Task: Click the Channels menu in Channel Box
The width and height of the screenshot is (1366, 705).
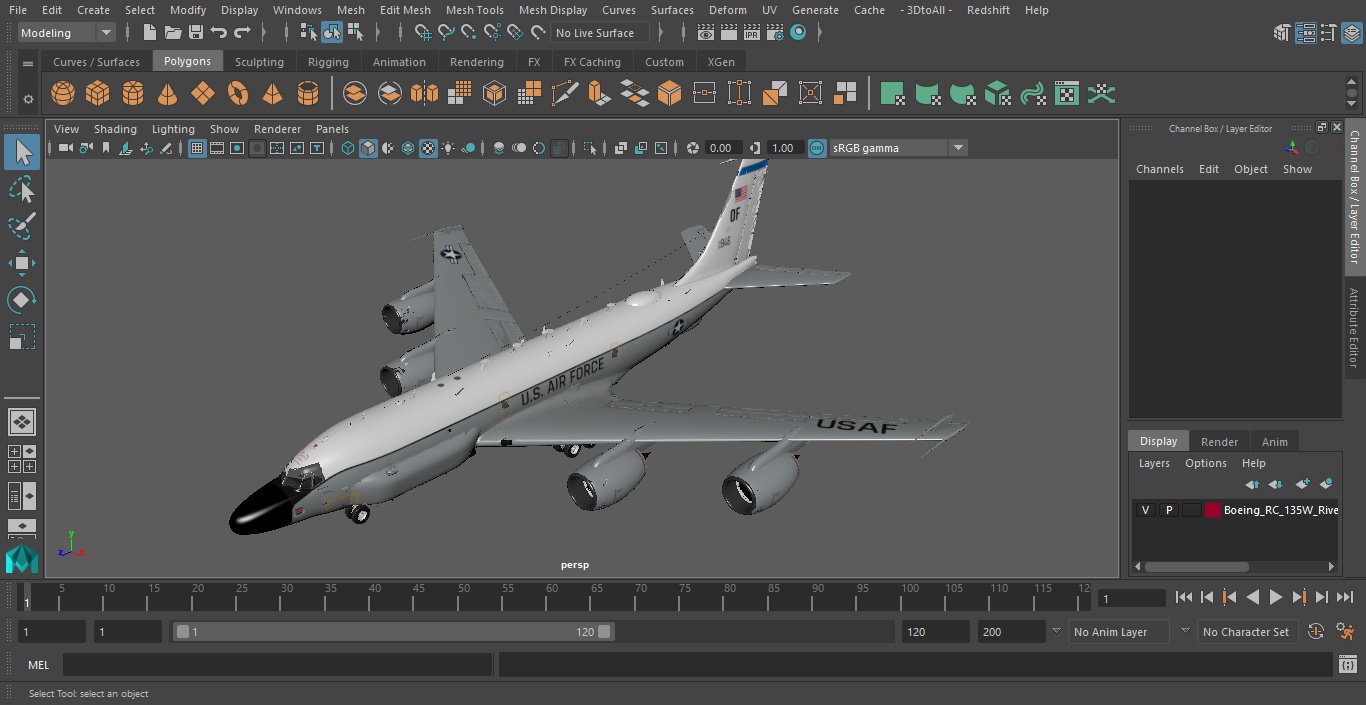Action: pyautogui.click(x=1159, y=169)
